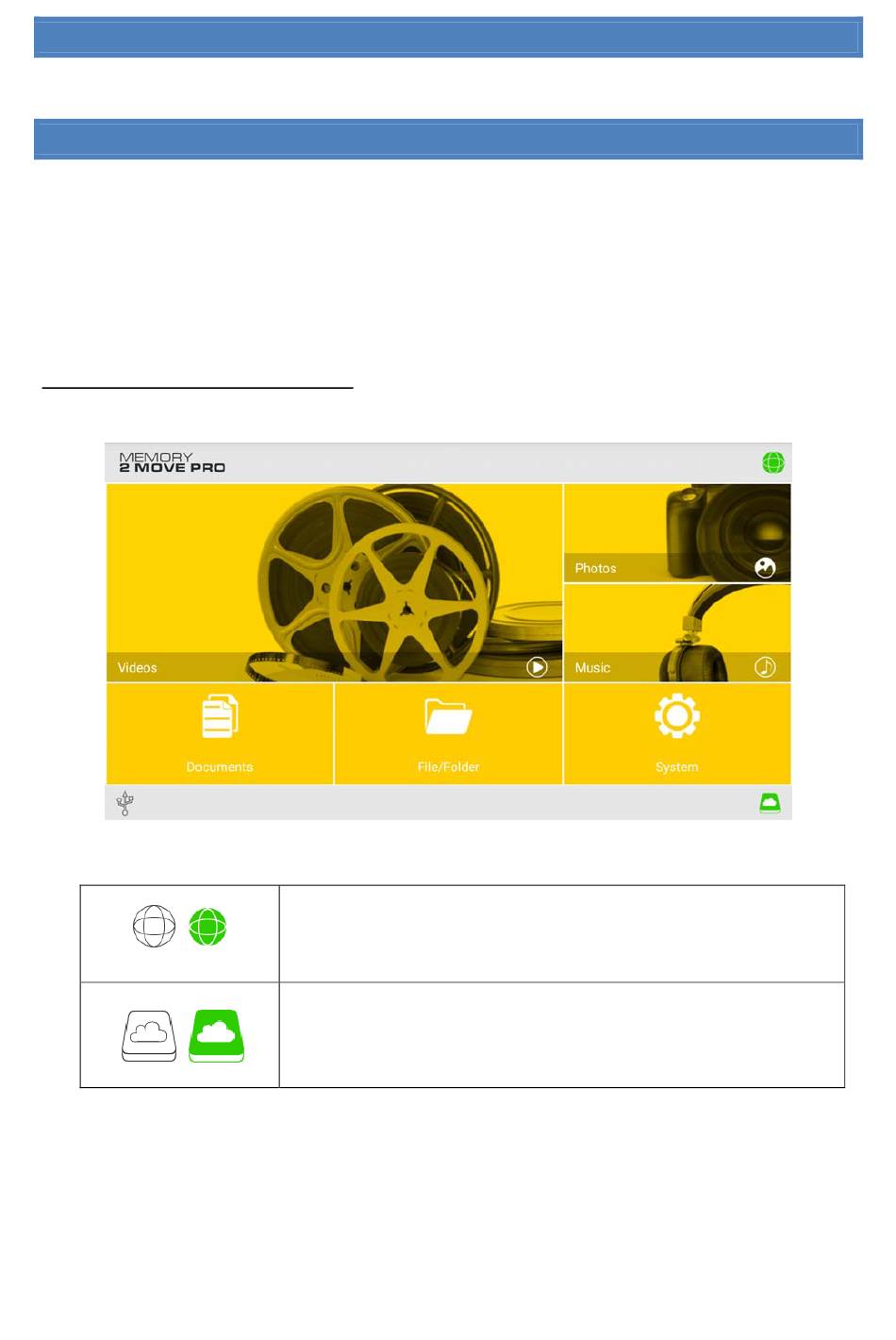Viewport: 896px width, 1340px height.
Task: Click the 'Documents' label text
Action: pyautogui.click(x=220, y=767)
